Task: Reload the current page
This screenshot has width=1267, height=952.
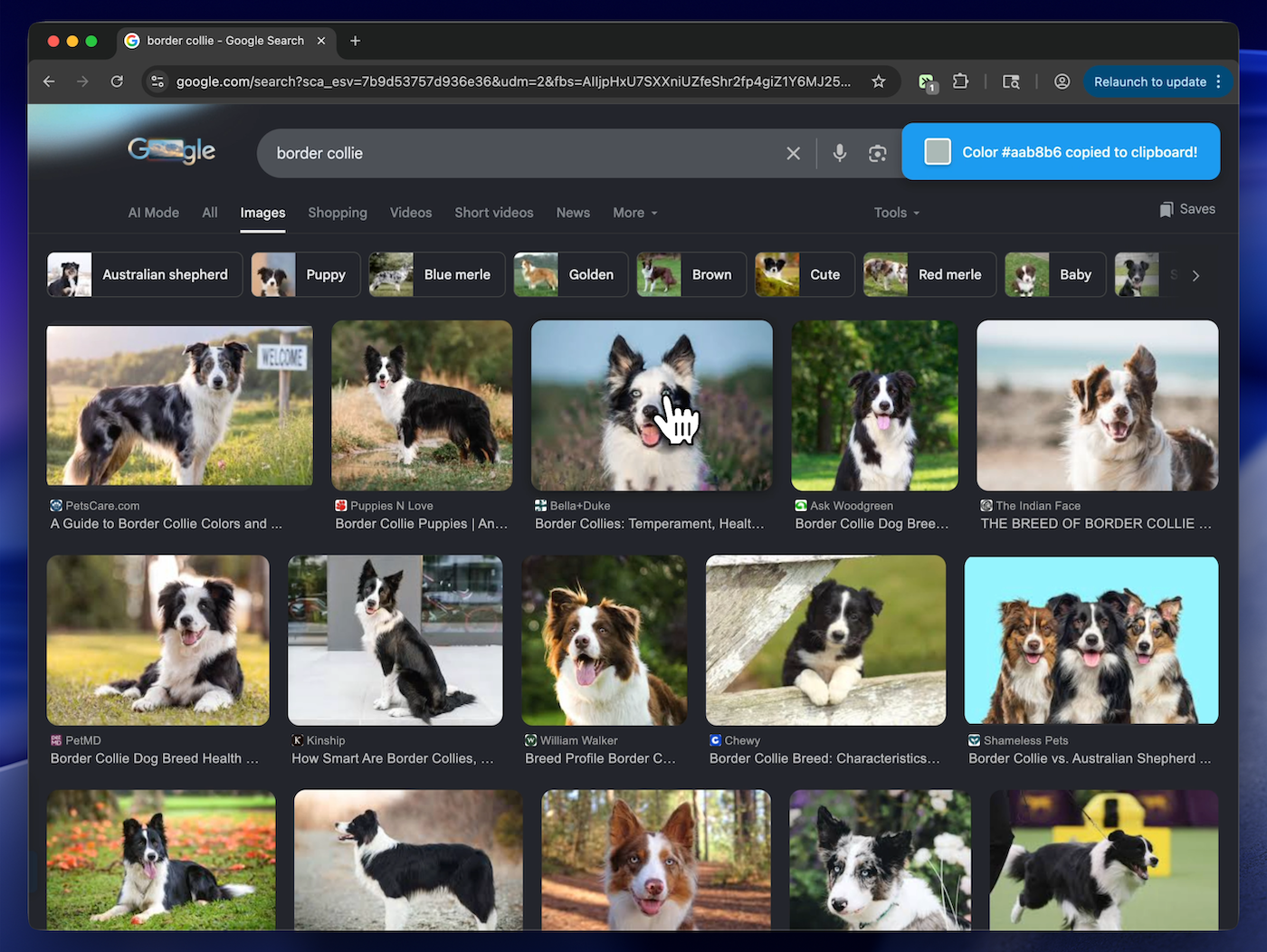Action: (117, 81)
